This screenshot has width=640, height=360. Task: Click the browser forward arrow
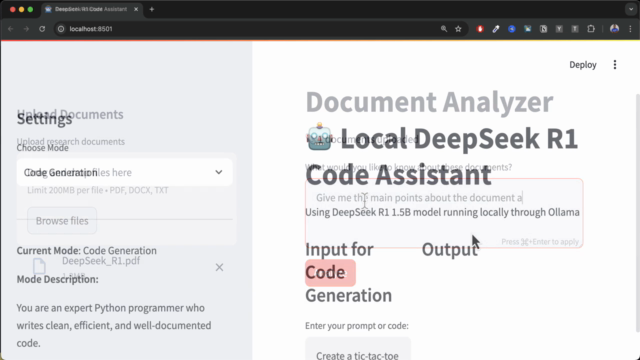click(26, 29)
